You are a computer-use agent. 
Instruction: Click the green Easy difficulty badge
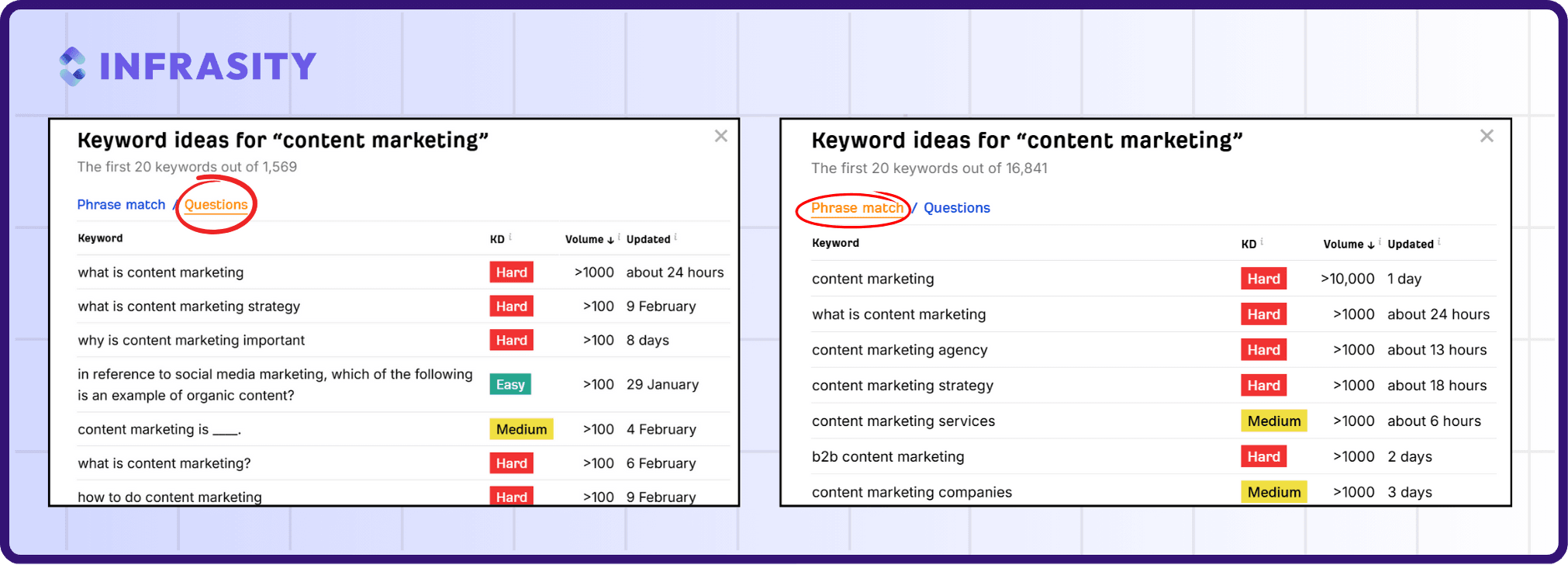pos(510,385)
